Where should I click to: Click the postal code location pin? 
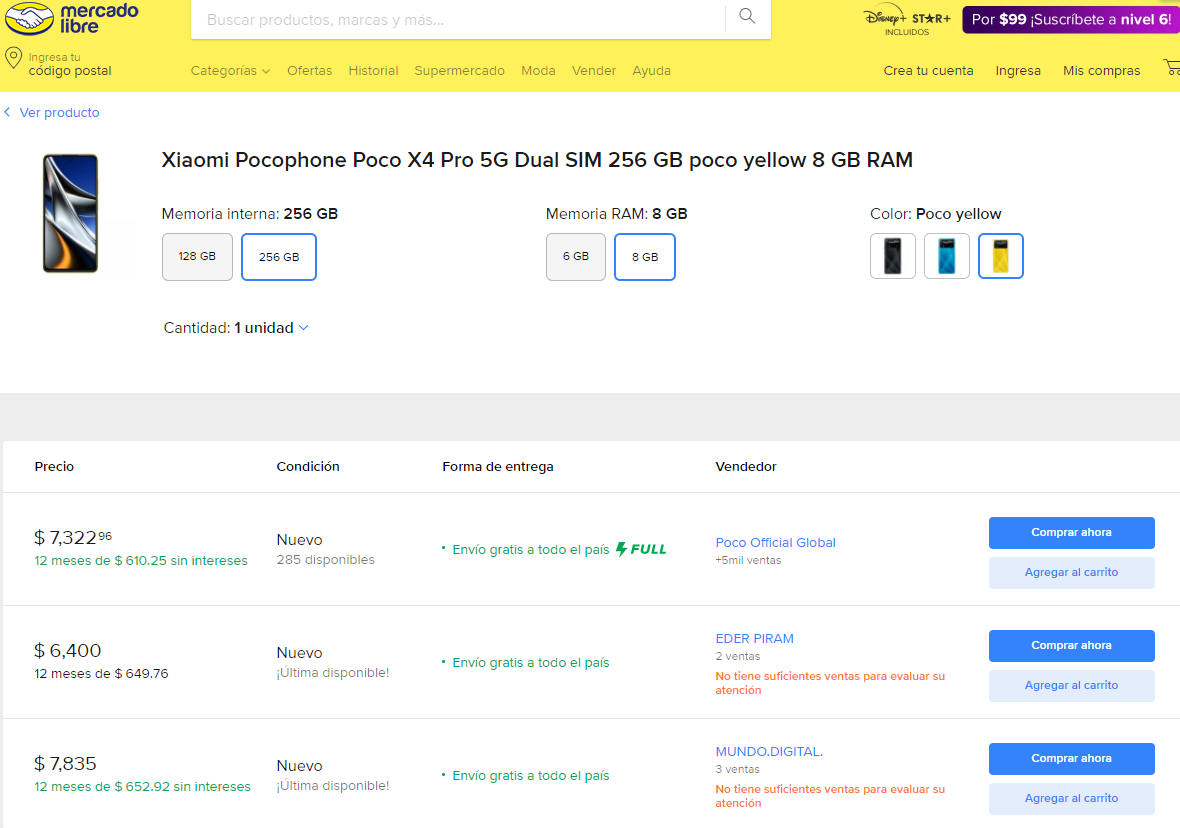(x=14, y=58)
